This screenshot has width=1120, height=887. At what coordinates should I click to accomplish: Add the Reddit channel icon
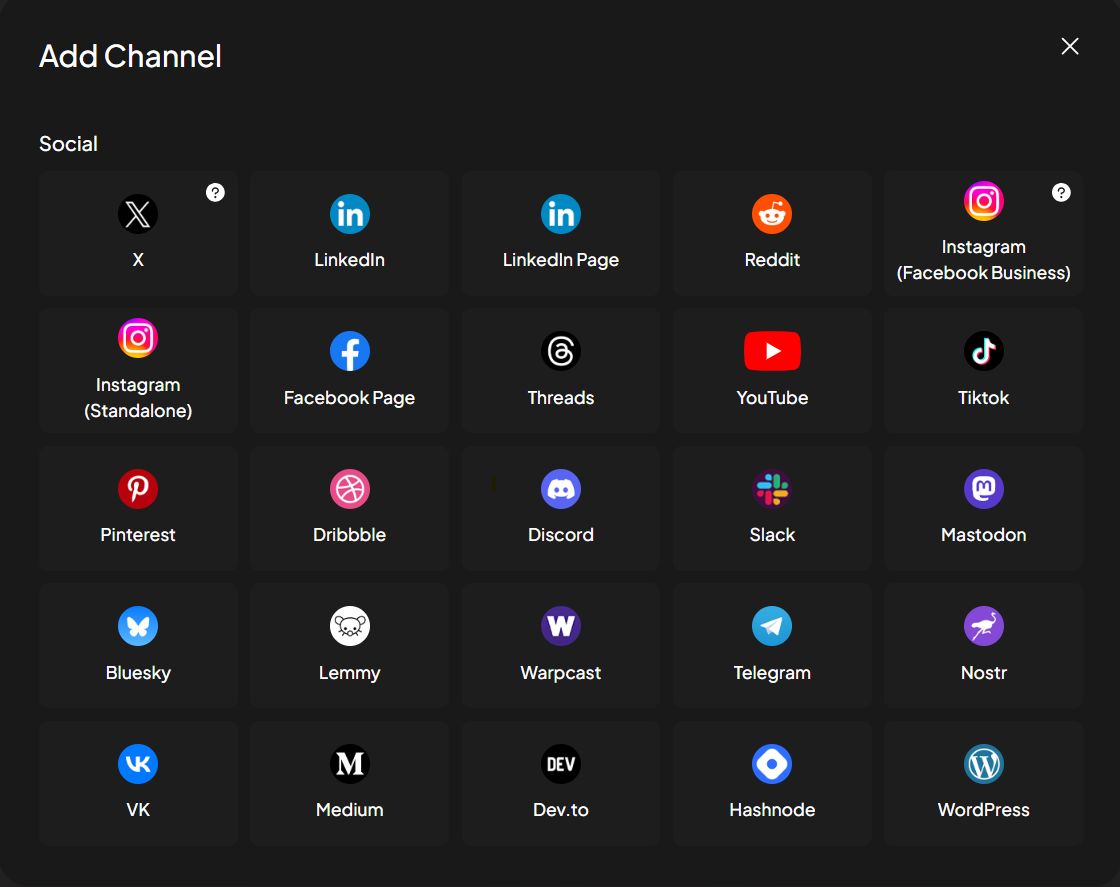coord(772,214)
